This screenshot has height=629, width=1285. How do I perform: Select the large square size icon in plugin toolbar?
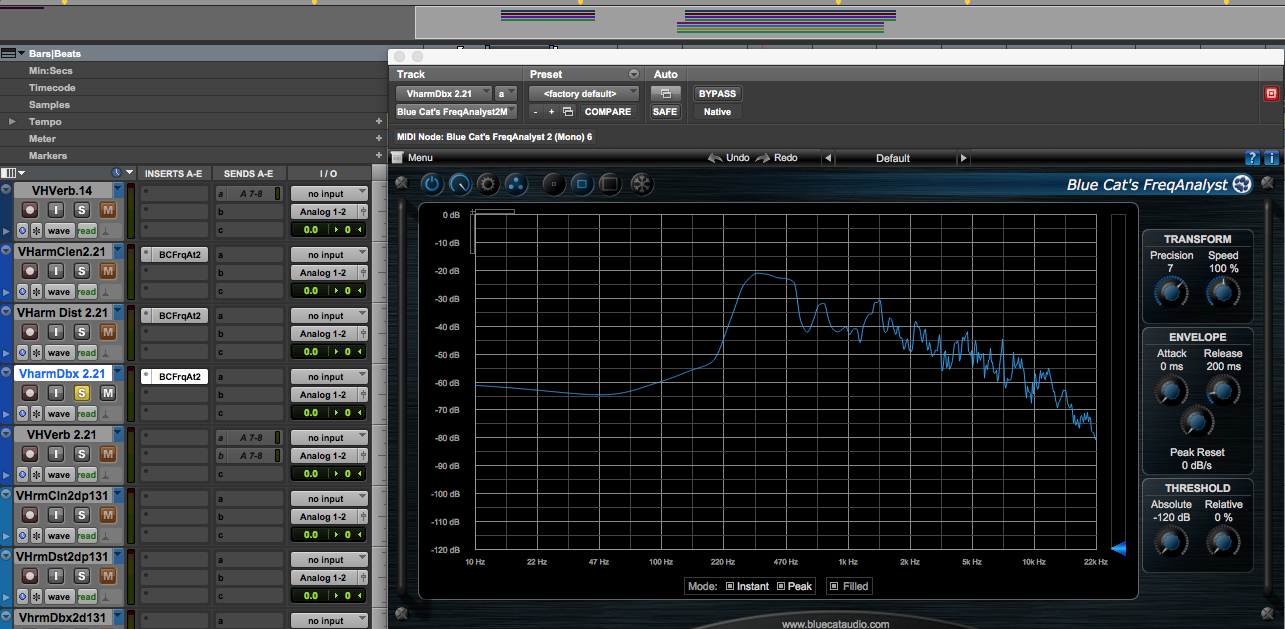pos(610,184)
